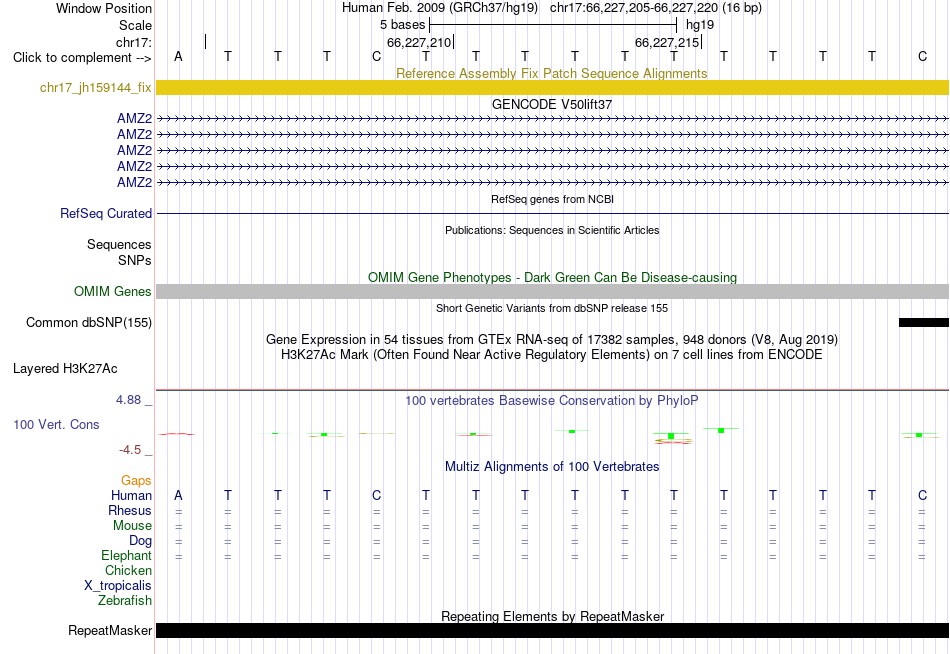Click the 100 Vert. Cons label
This screenshot has width=950, height=654.
click(56, 424)
